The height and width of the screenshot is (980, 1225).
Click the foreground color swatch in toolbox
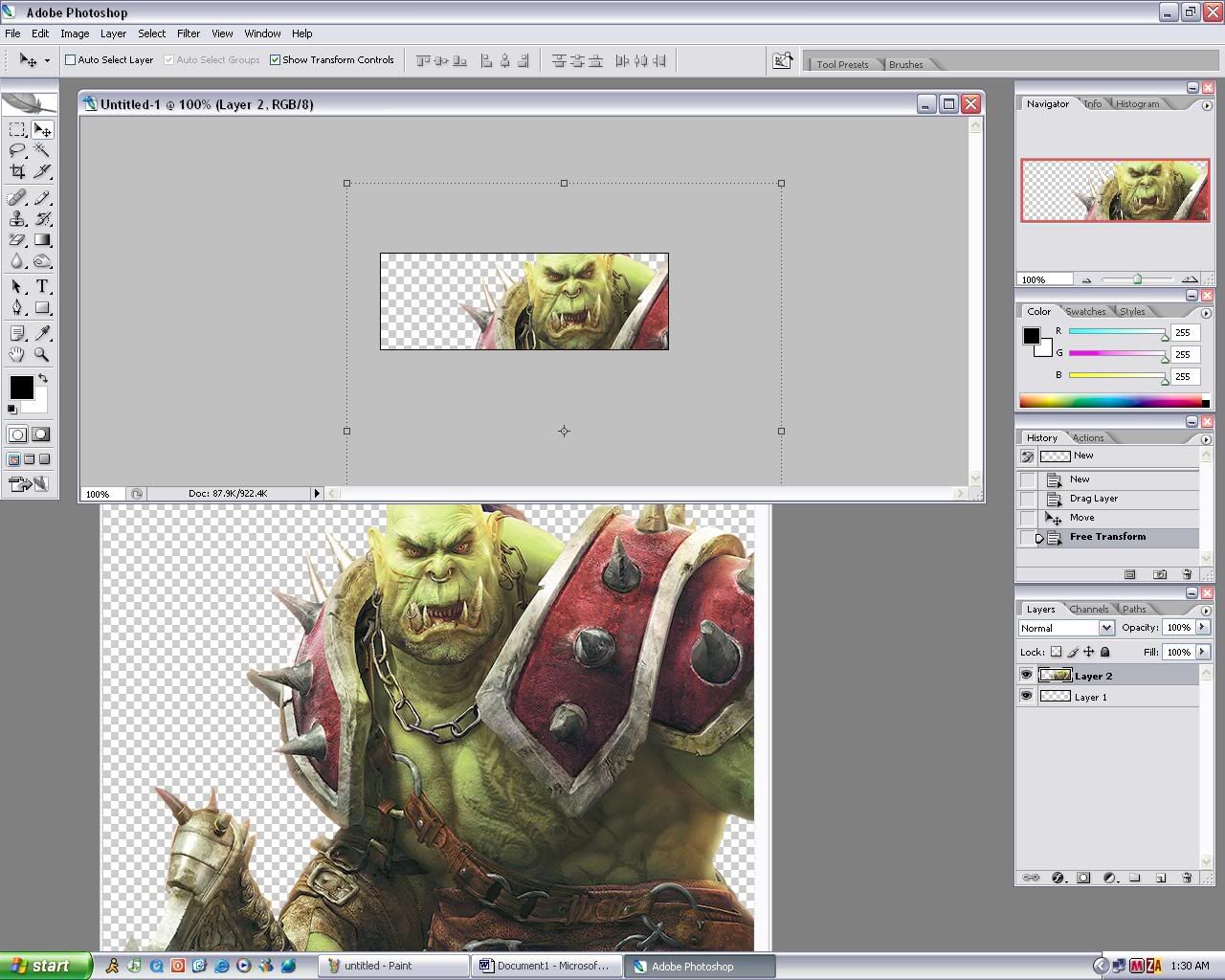pos(21,387)
